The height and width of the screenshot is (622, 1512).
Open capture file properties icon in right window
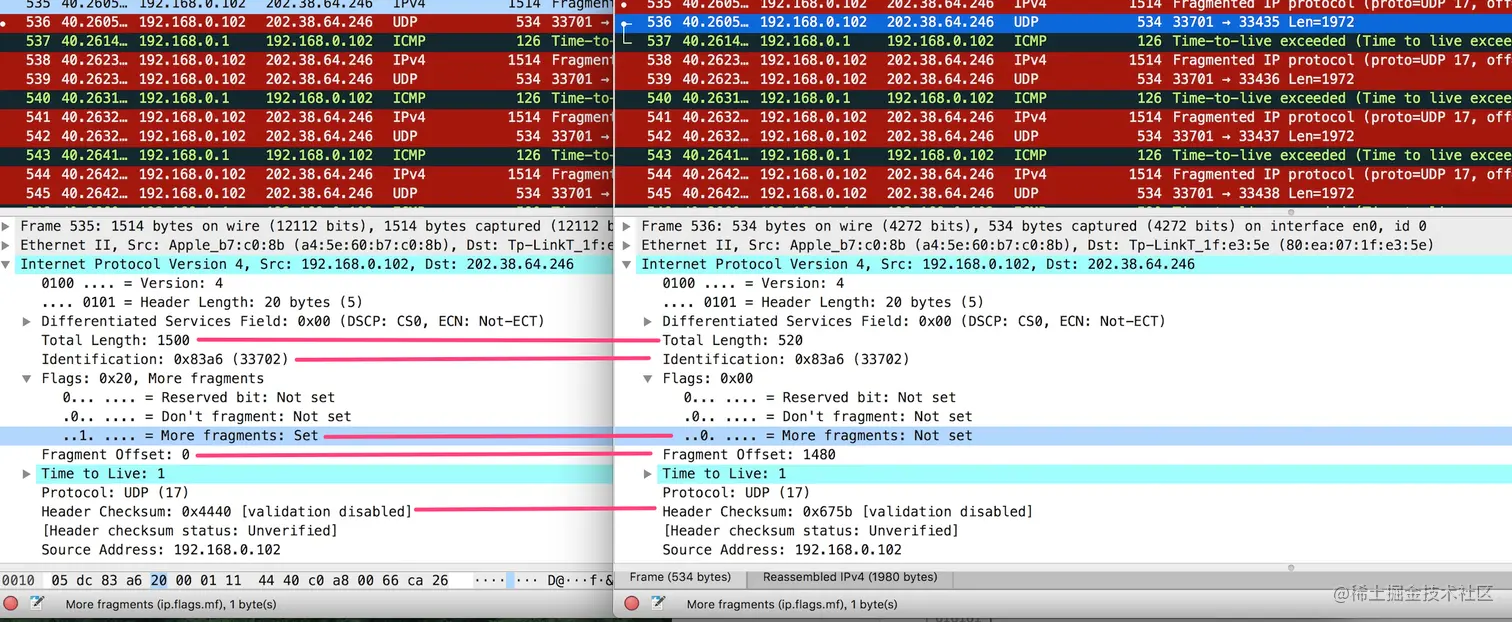(x=658, y=603)
